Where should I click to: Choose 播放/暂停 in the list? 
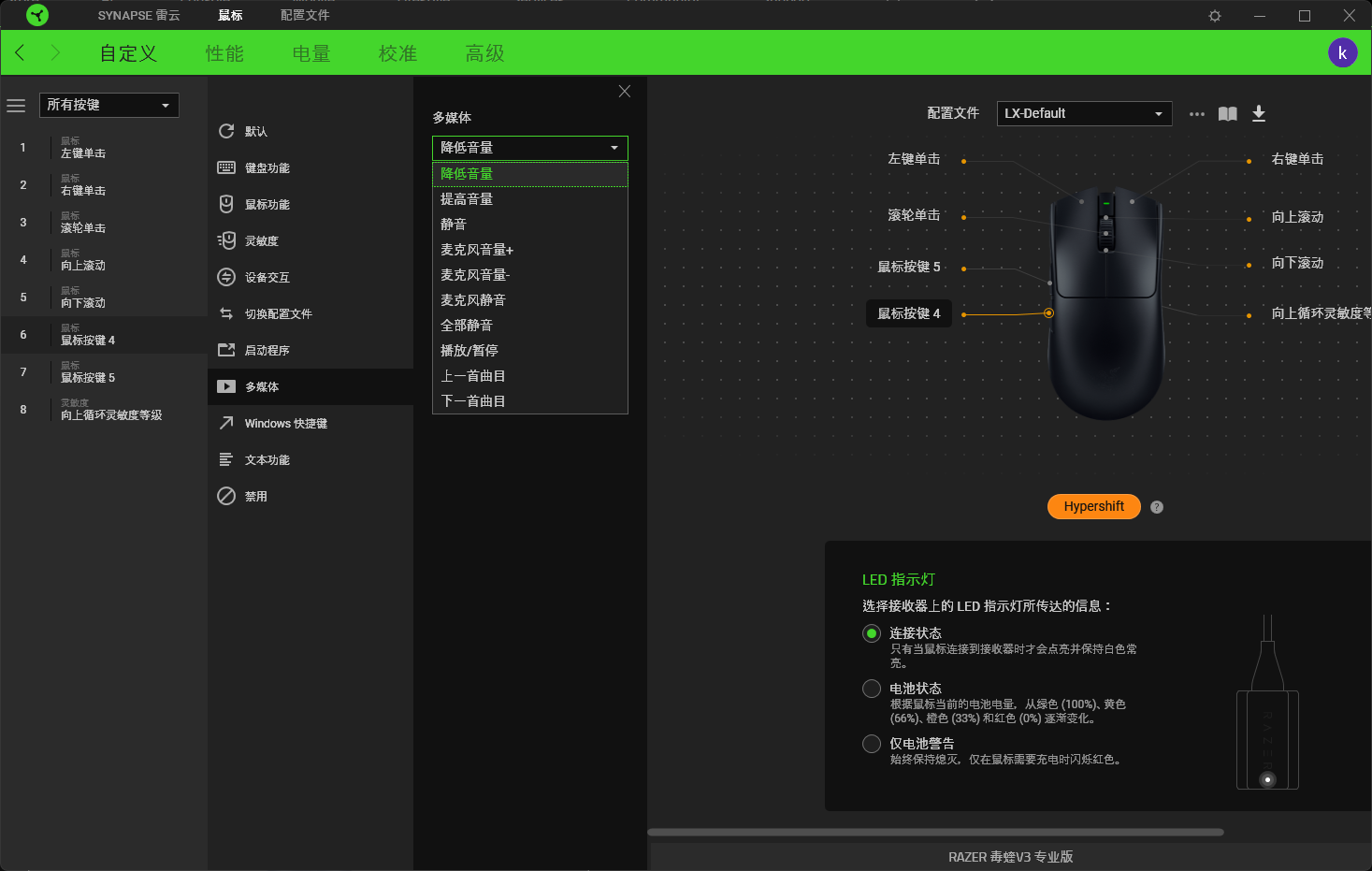tap(530, 351)
